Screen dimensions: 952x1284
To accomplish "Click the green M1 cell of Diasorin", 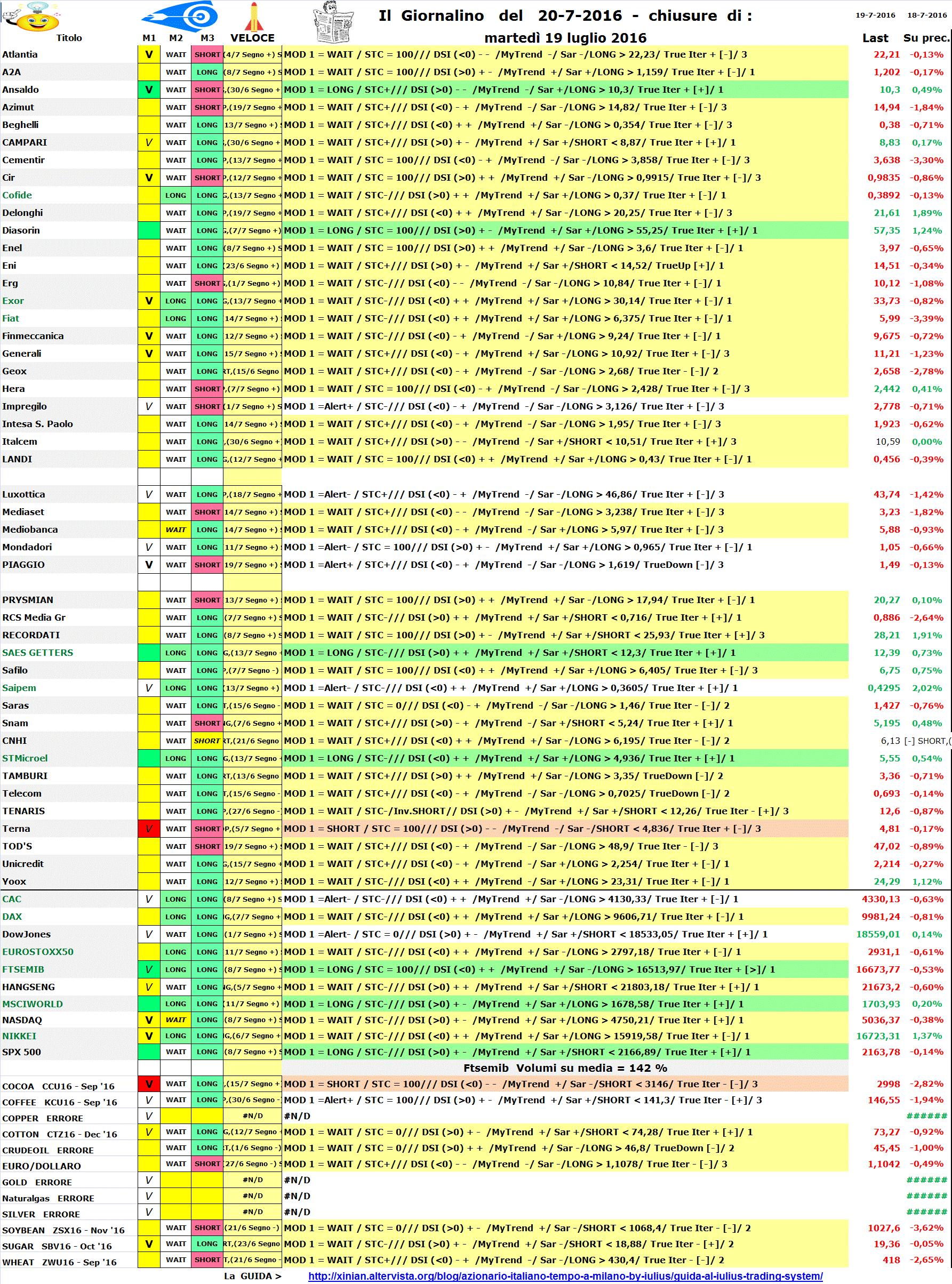I will click(x=149, y=230).
